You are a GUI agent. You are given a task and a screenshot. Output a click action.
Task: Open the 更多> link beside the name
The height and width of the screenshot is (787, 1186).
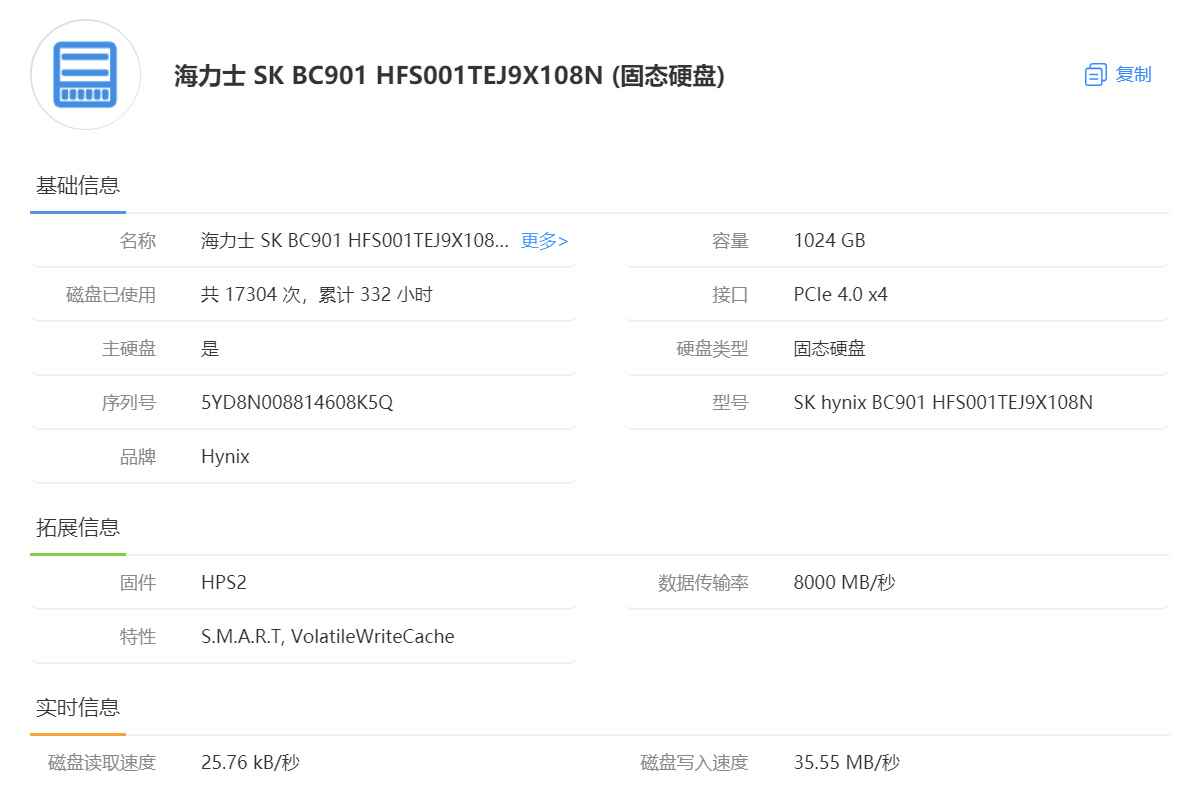click(544, 241)
